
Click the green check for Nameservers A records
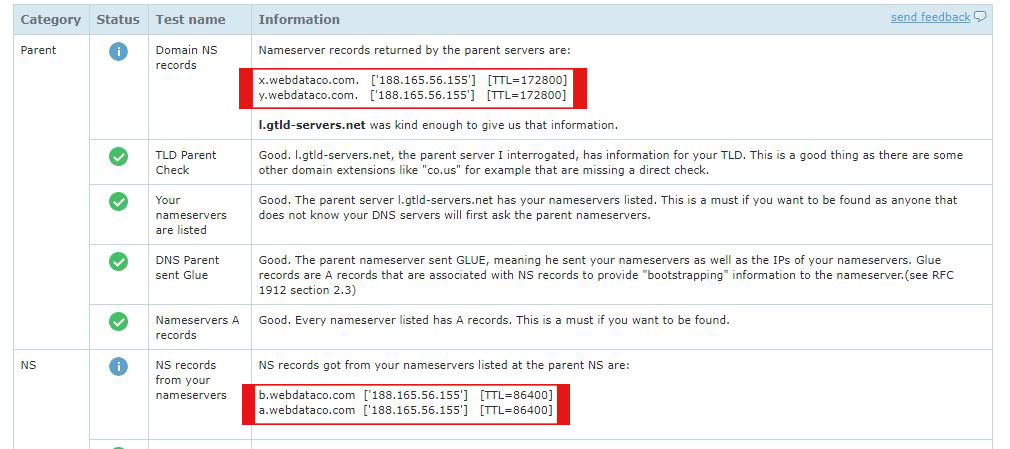click(118, 321)
